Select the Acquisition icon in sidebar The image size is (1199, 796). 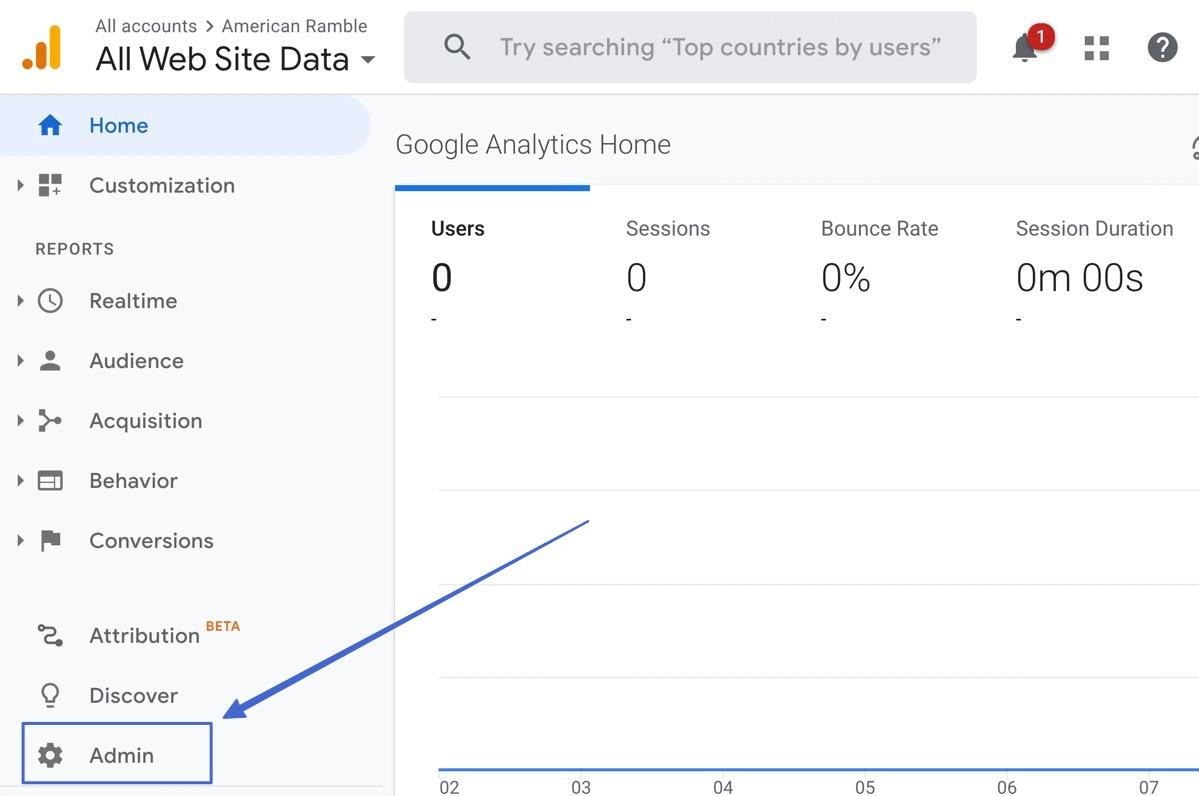point(50,420)
